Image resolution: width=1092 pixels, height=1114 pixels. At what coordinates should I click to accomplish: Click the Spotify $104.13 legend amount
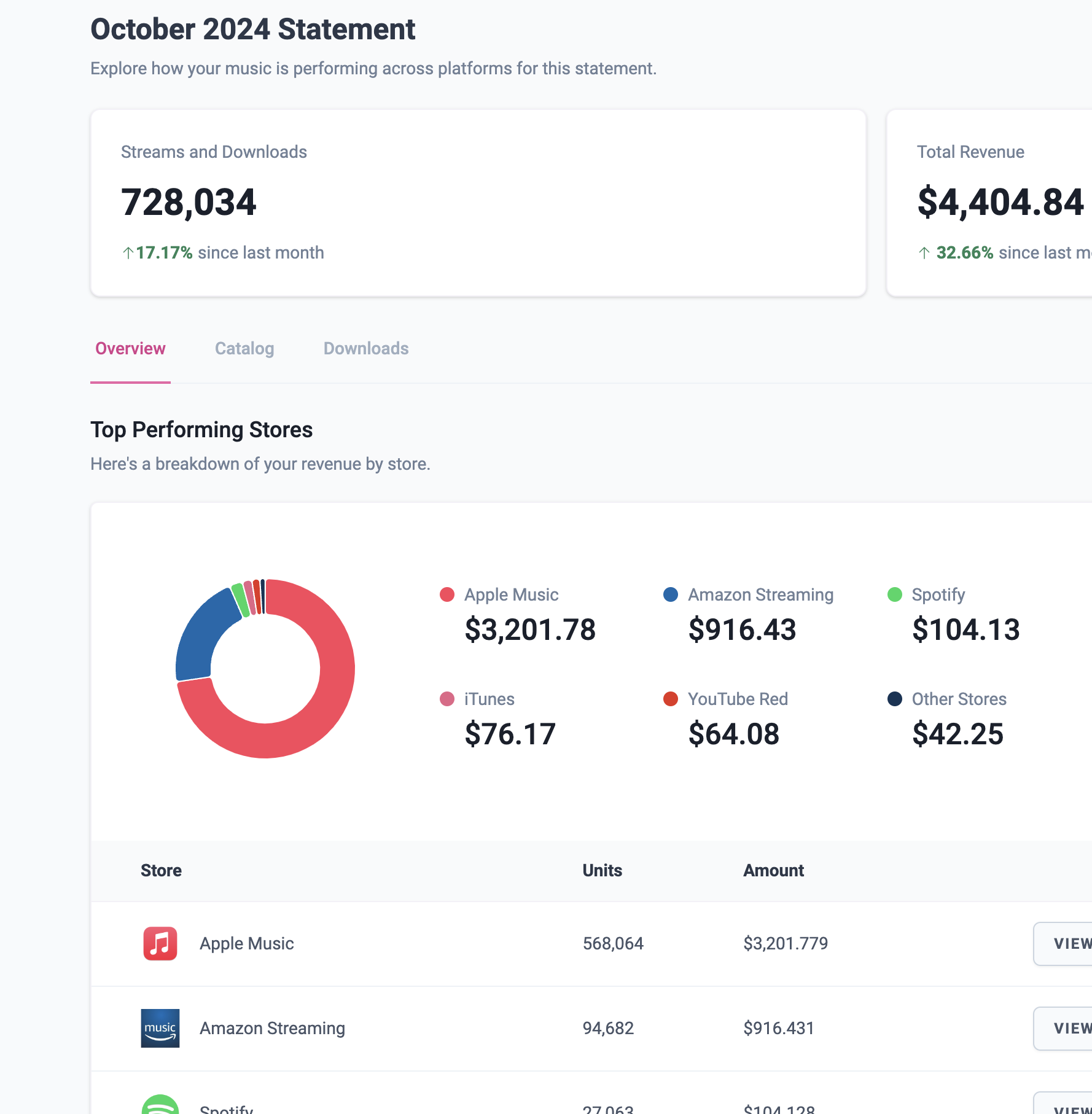[x=966, y=629]
